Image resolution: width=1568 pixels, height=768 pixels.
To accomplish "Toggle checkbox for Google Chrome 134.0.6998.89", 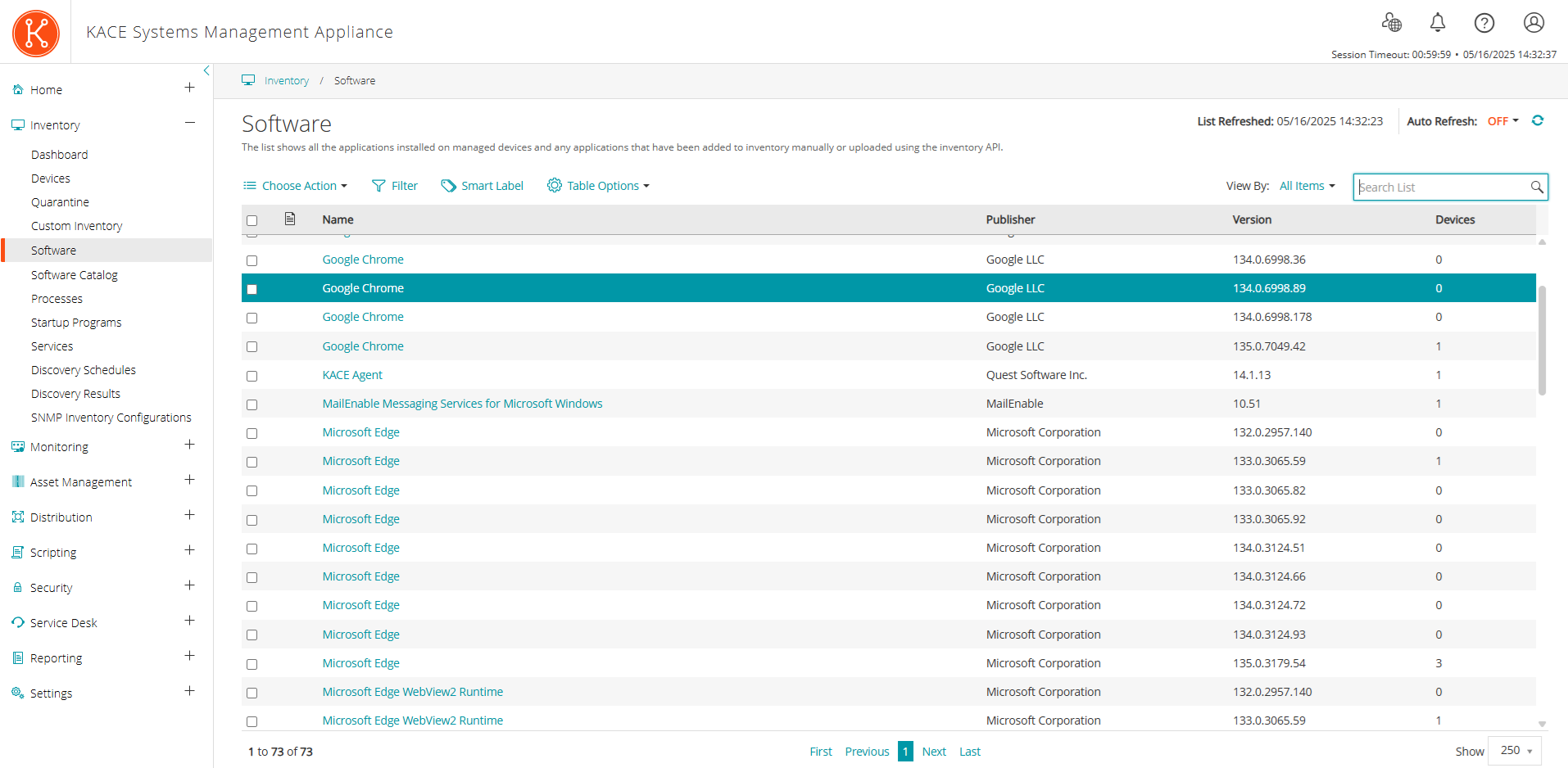I will click(252, 289).
